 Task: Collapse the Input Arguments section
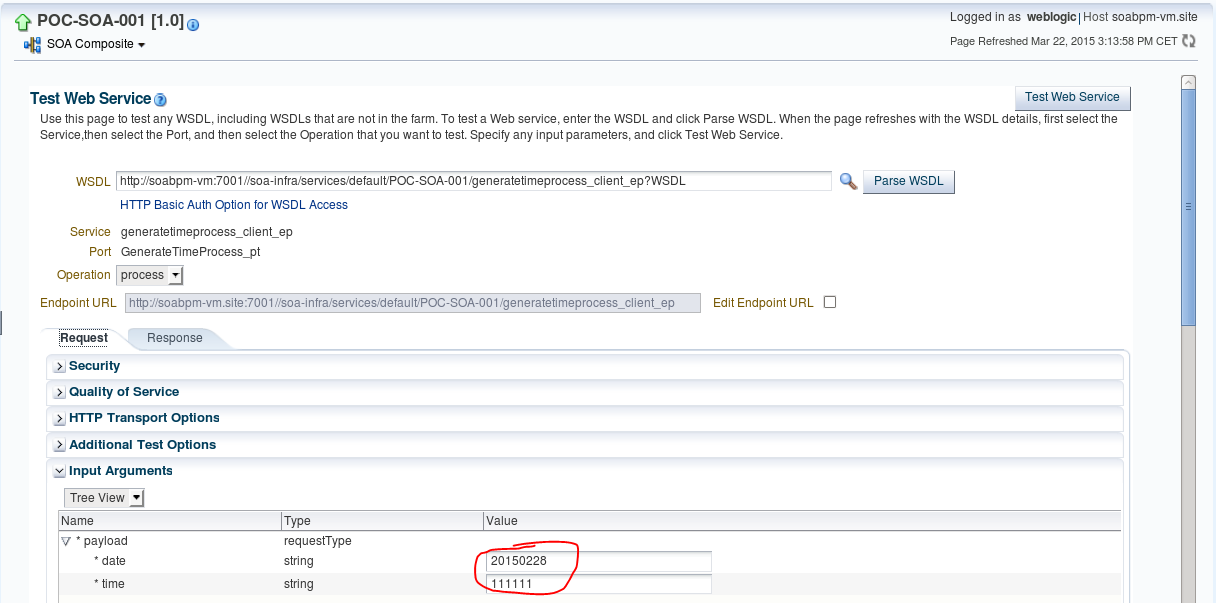click(60, 472)
